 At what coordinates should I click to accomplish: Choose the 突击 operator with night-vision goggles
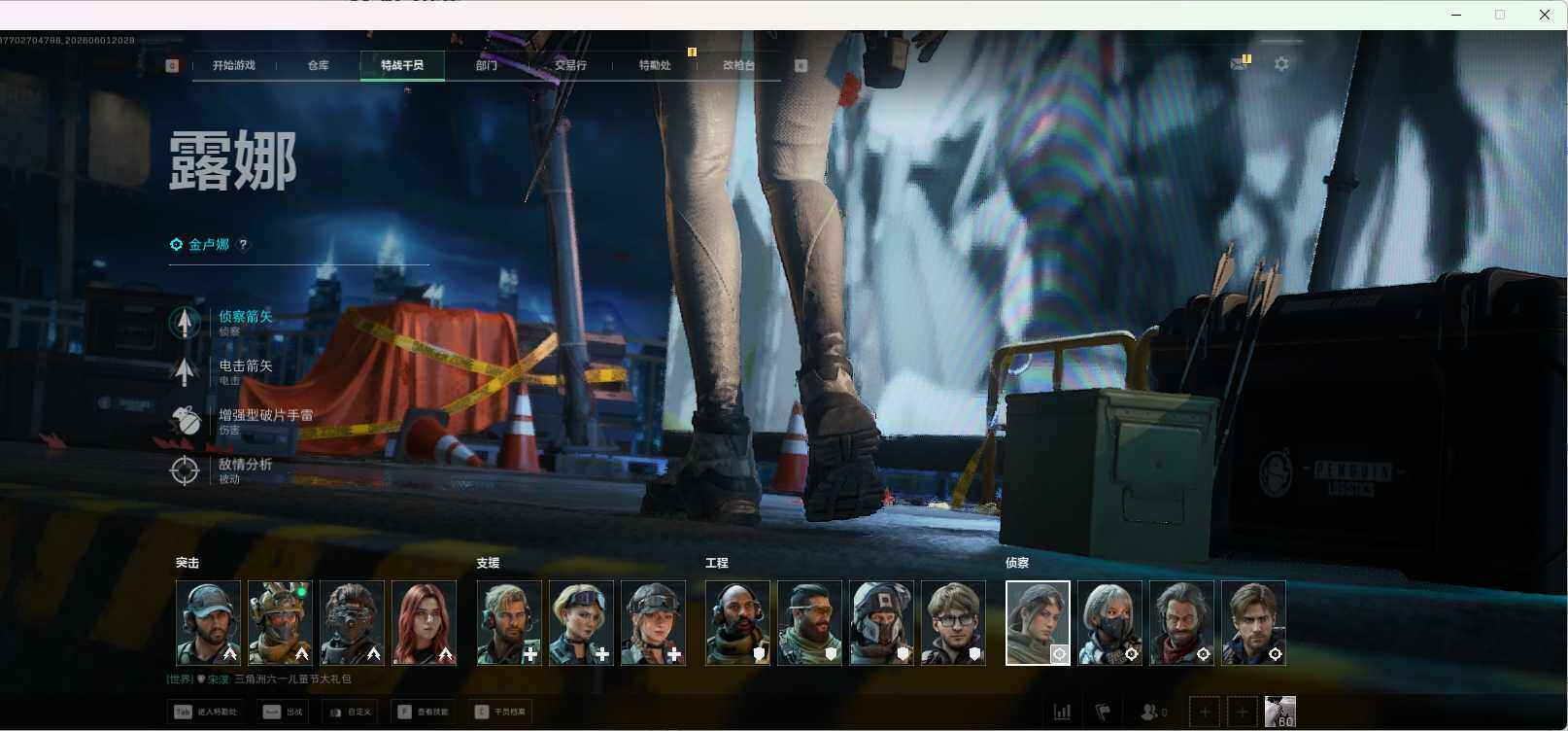[x=352, y=623]
